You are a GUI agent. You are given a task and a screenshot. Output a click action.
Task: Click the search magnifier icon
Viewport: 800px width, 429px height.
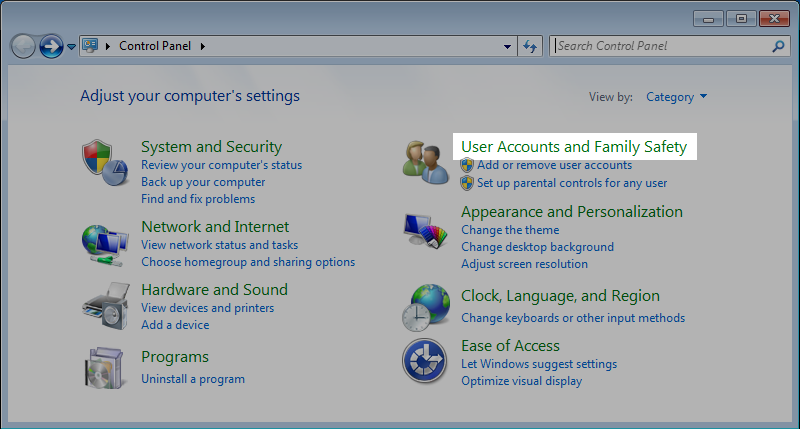click(778, 46)
